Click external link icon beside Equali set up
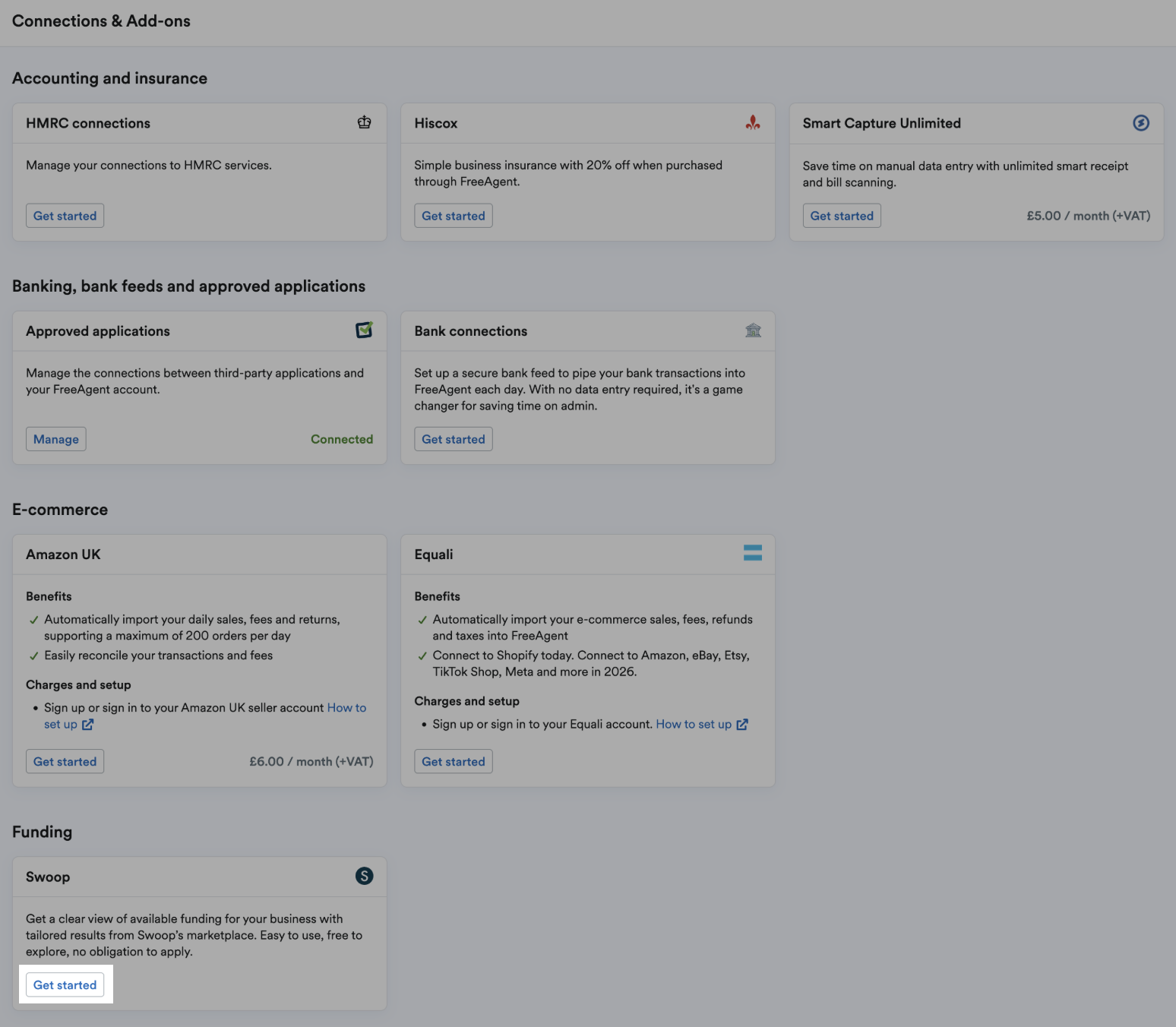 (x=742, y=725)
